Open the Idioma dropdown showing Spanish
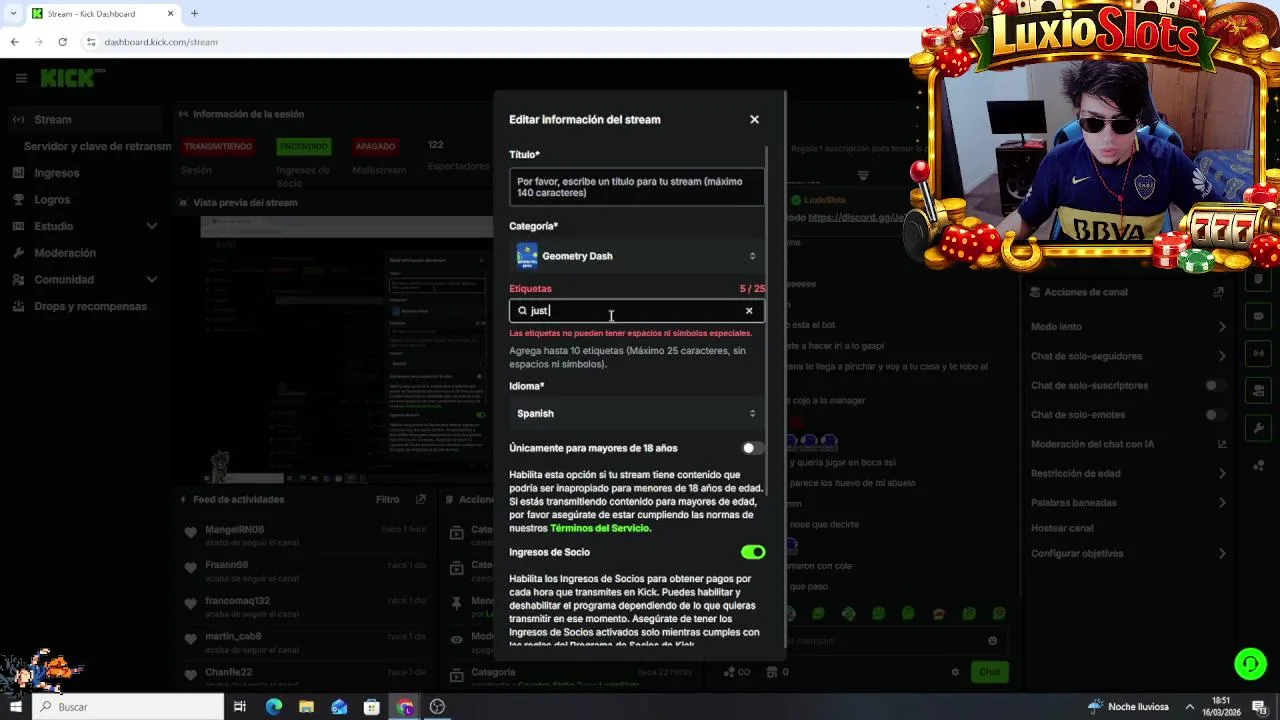 pyautogui.click(x=637, y=413)
